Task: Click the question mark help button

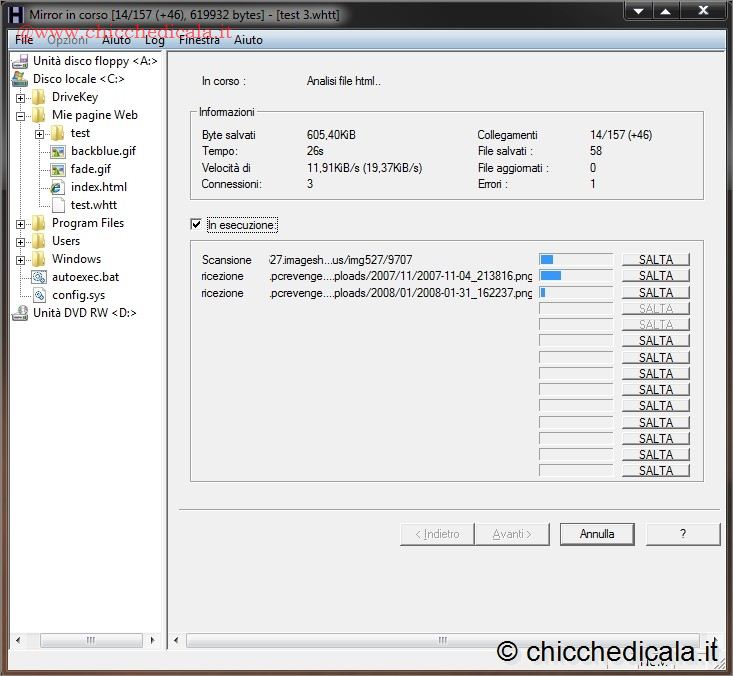Action: pos(682,534)
